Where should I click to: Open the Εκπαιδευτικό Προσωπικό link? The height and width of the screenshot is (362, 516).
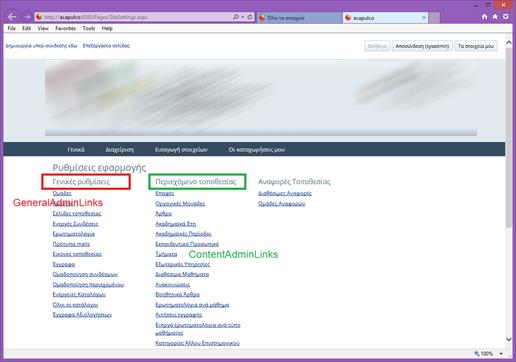pyautogui.click(x=187, y=244)
